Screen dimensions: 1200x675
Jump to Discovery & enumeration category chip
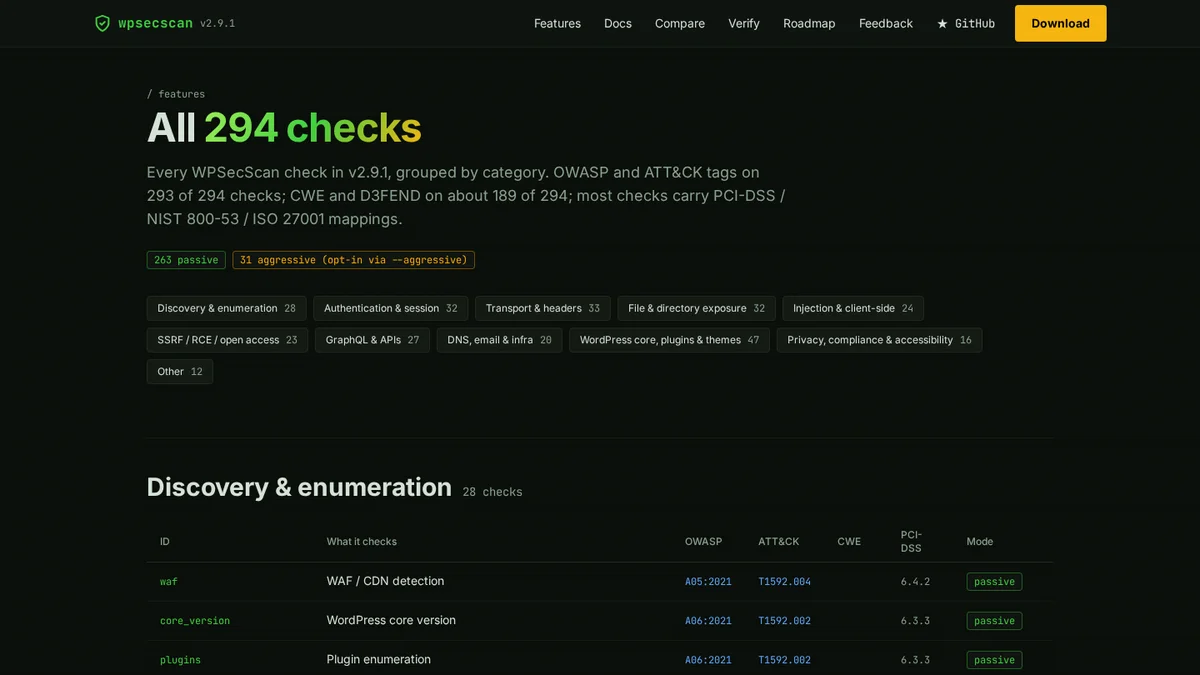pos(226,308)
